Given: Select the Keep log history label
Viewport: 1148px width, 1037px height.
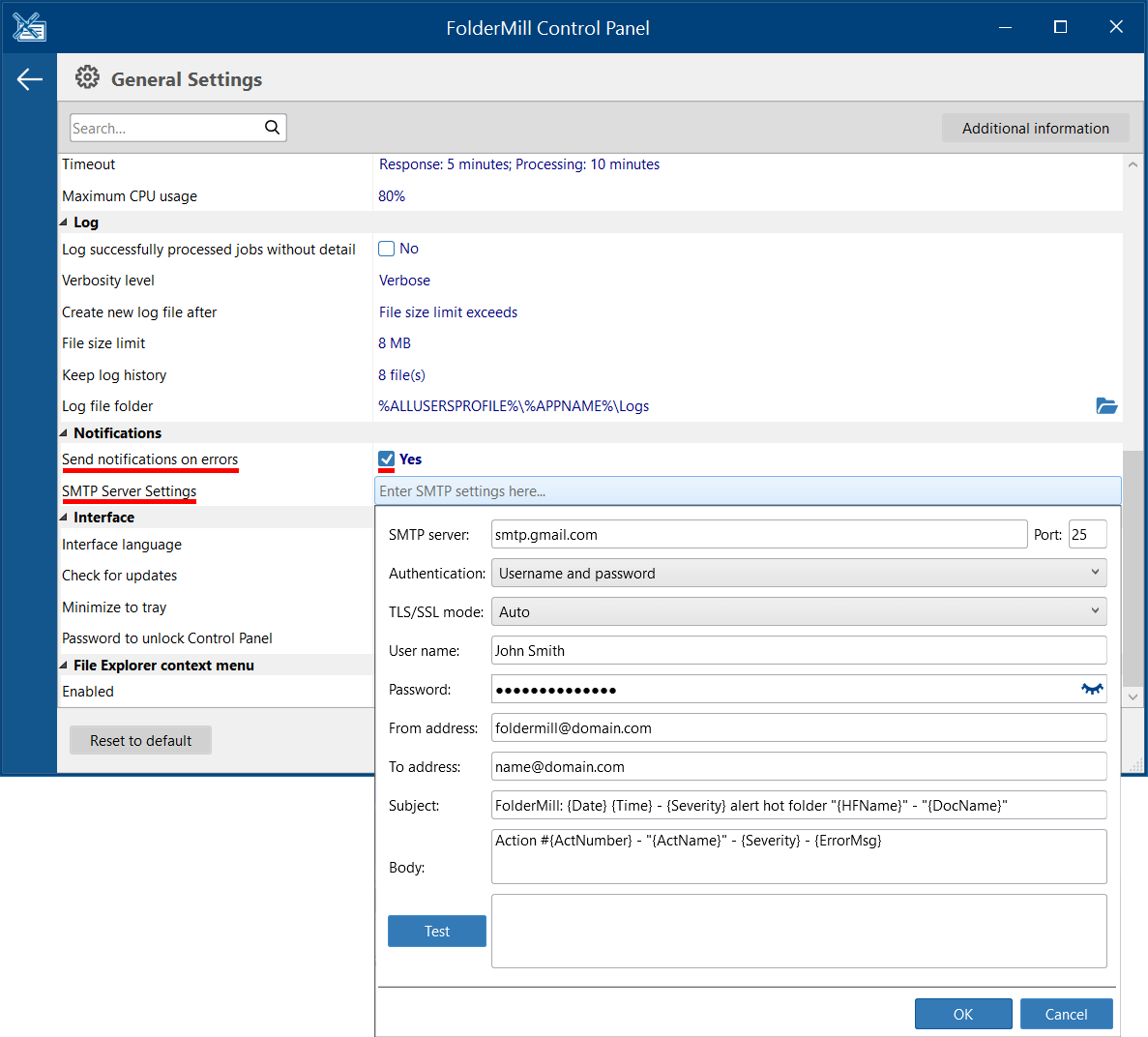Looking at the screenshot, I should point(114,375).
